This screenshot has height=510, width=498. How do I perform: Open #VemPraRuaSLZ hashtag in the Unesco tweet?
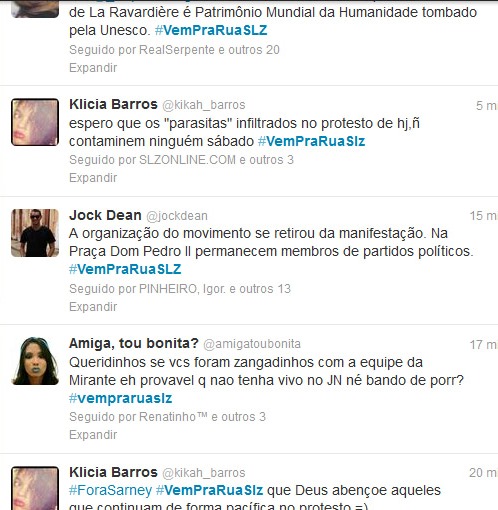pos(211,30)
